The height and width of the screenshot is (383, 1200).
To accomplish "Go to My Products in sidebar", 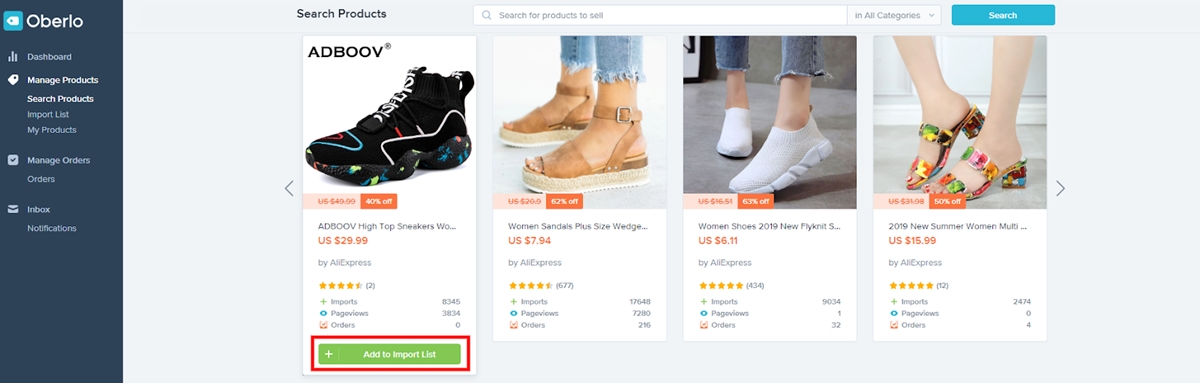I will click(52, 130).
